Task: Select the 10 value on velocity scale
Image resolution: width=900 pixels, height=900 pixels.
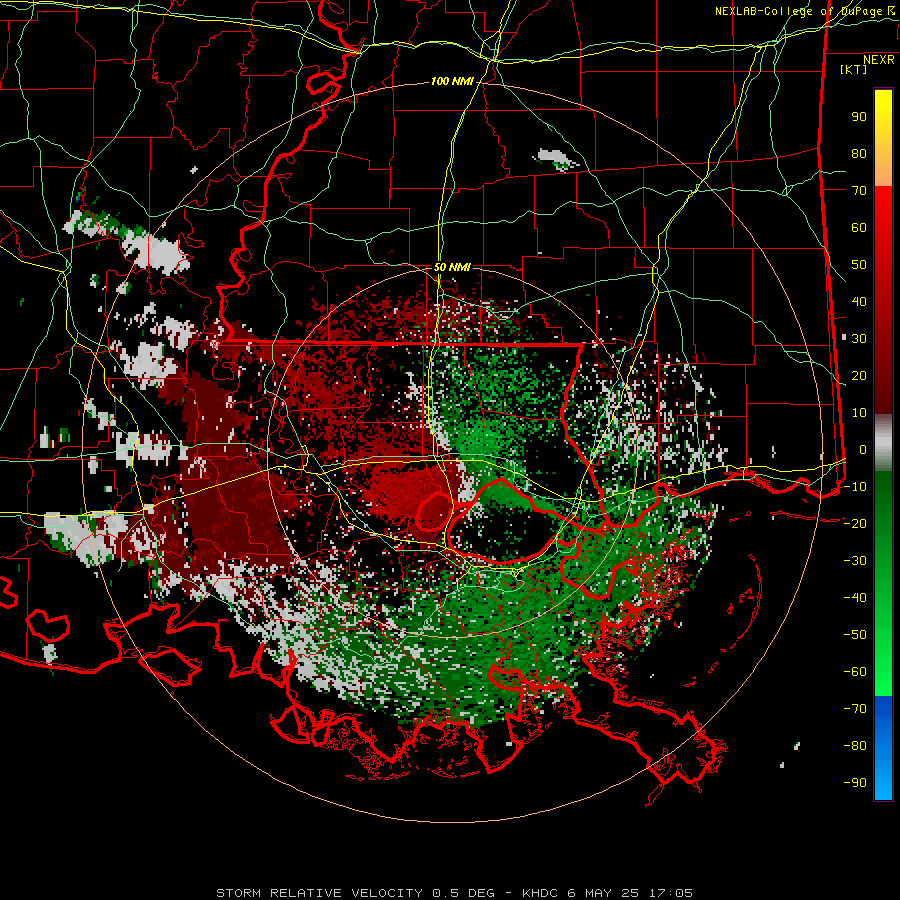Action: 859,413
